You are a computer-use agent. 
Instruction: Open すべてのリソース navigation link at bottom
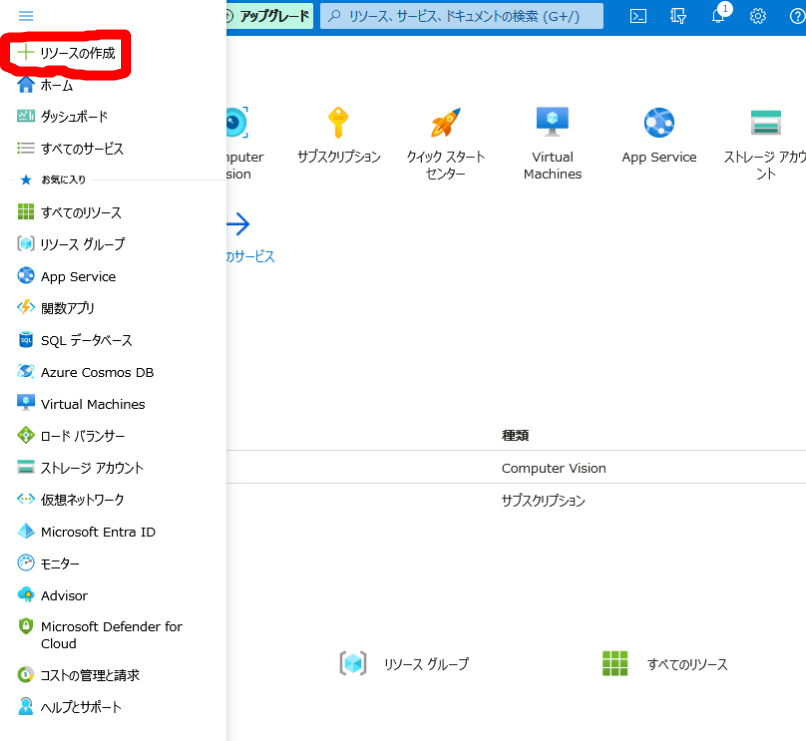665,663
